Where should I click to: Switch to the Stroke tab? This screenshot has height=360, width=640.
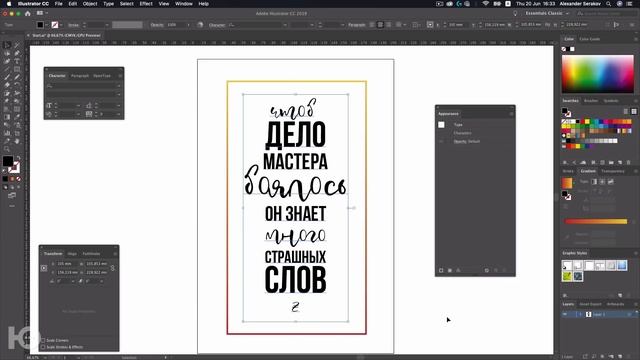(568, 171)
